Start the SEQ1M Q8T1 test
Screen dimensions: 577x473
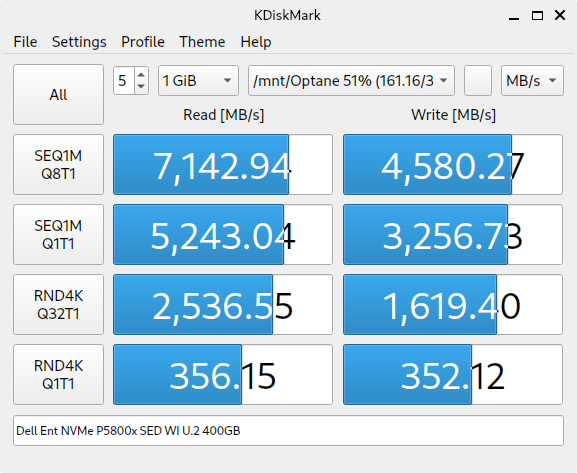(59, 165)
